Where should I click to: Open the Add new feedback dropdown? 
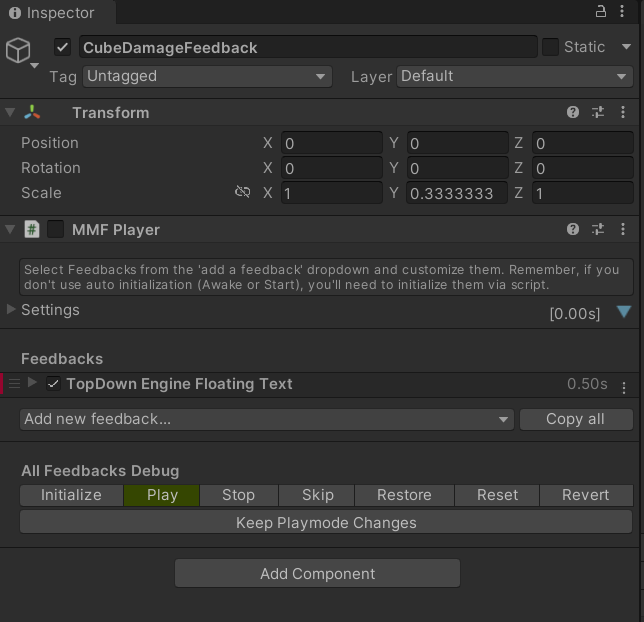point(267,419)
